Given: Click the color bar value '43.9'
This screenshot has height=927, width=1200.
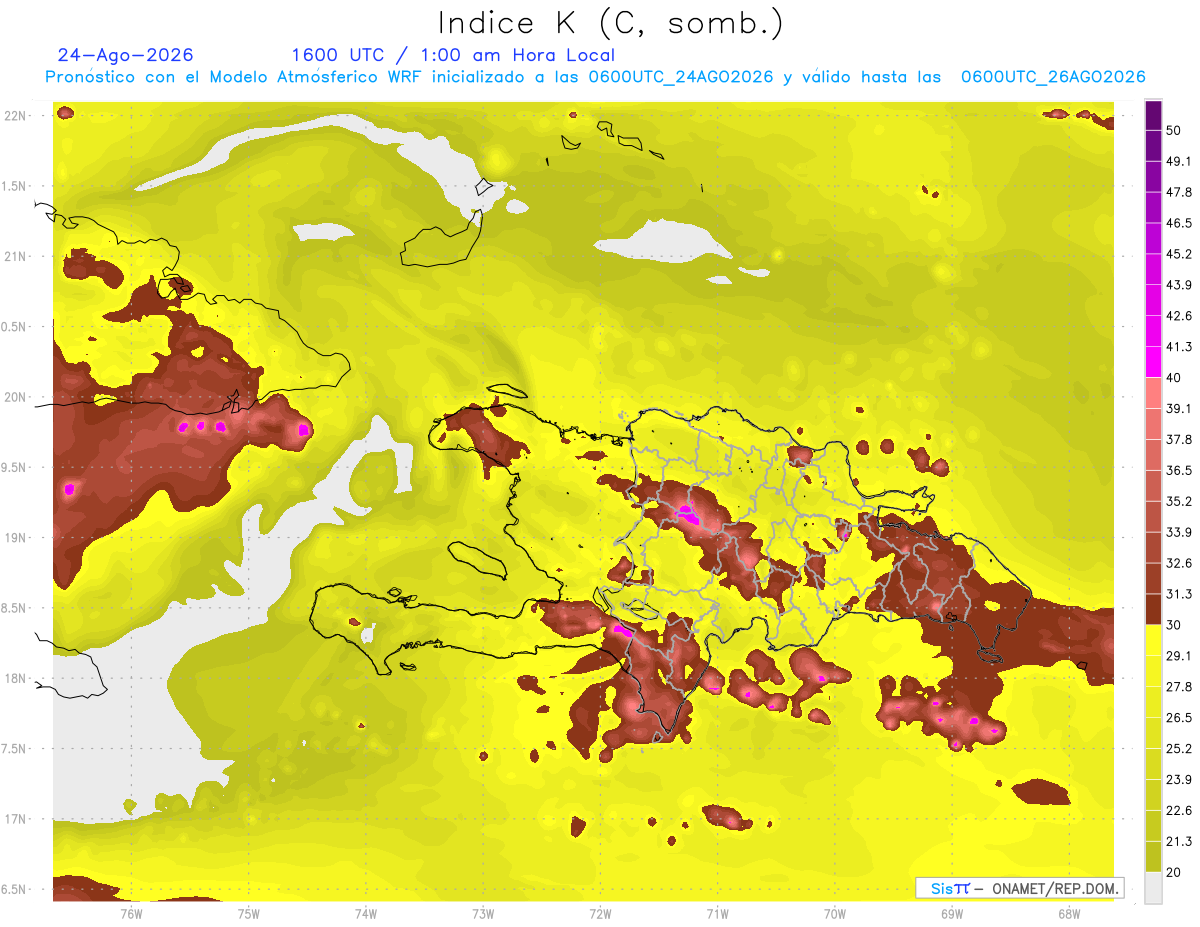Looking at the screenshot, I should pos(1179,286).
